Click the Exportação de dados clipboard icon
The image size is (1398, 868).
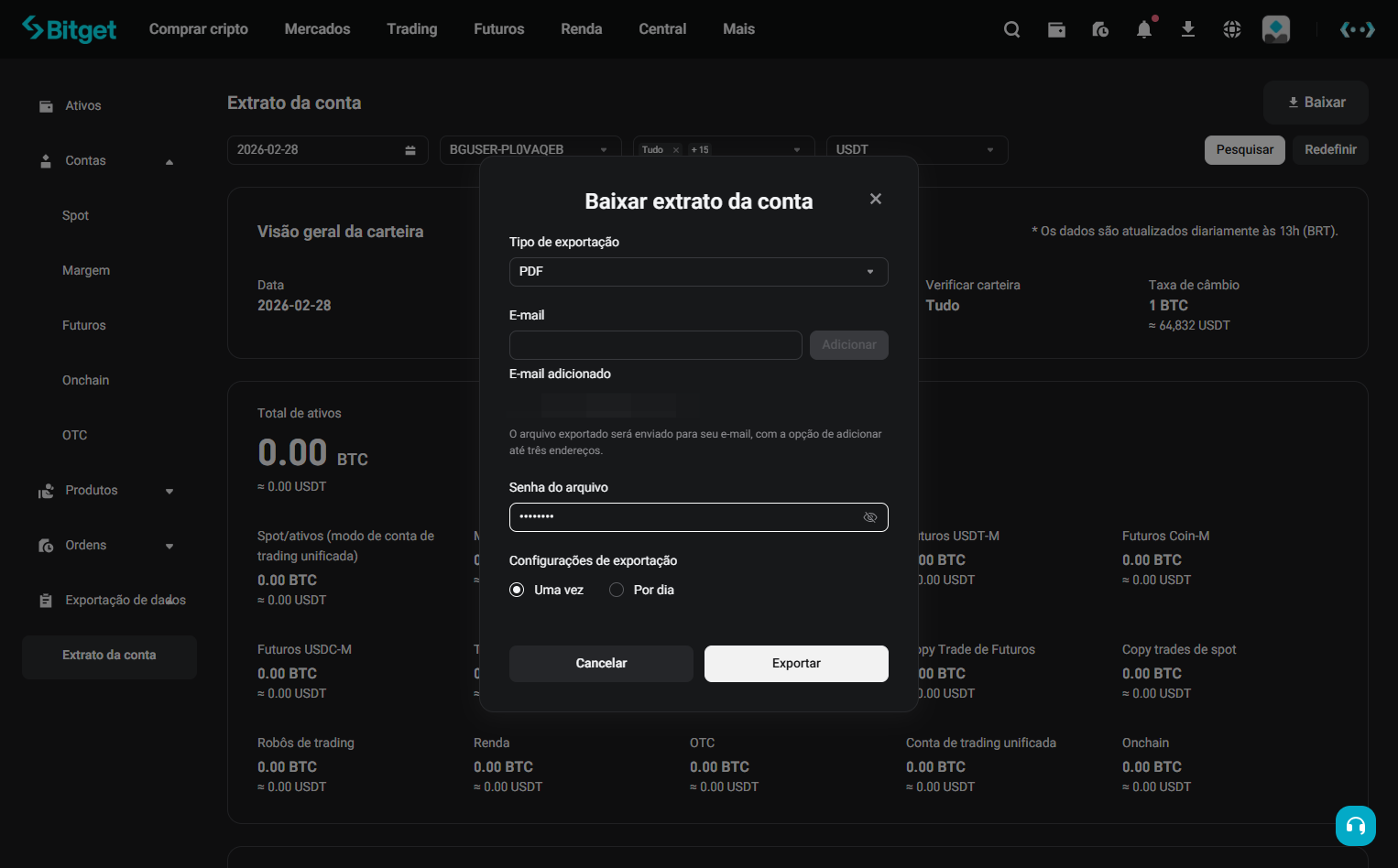46,601
